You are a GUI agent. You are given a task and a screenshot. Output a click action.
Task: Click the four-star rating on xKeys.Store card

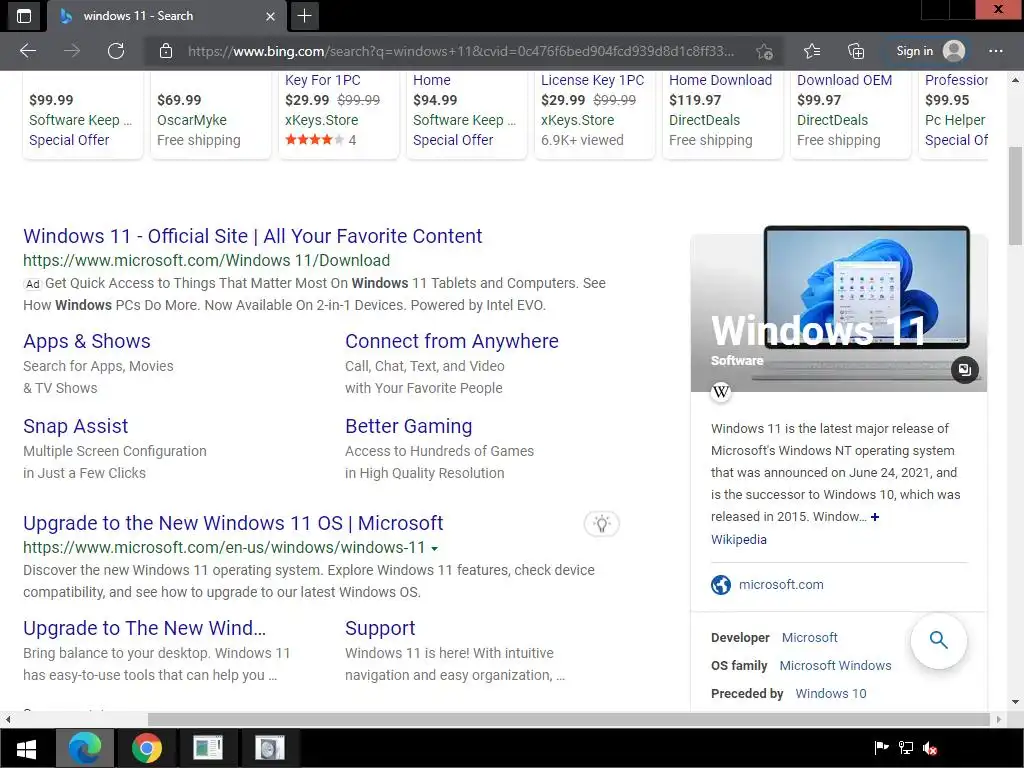(x=314, y=140)
